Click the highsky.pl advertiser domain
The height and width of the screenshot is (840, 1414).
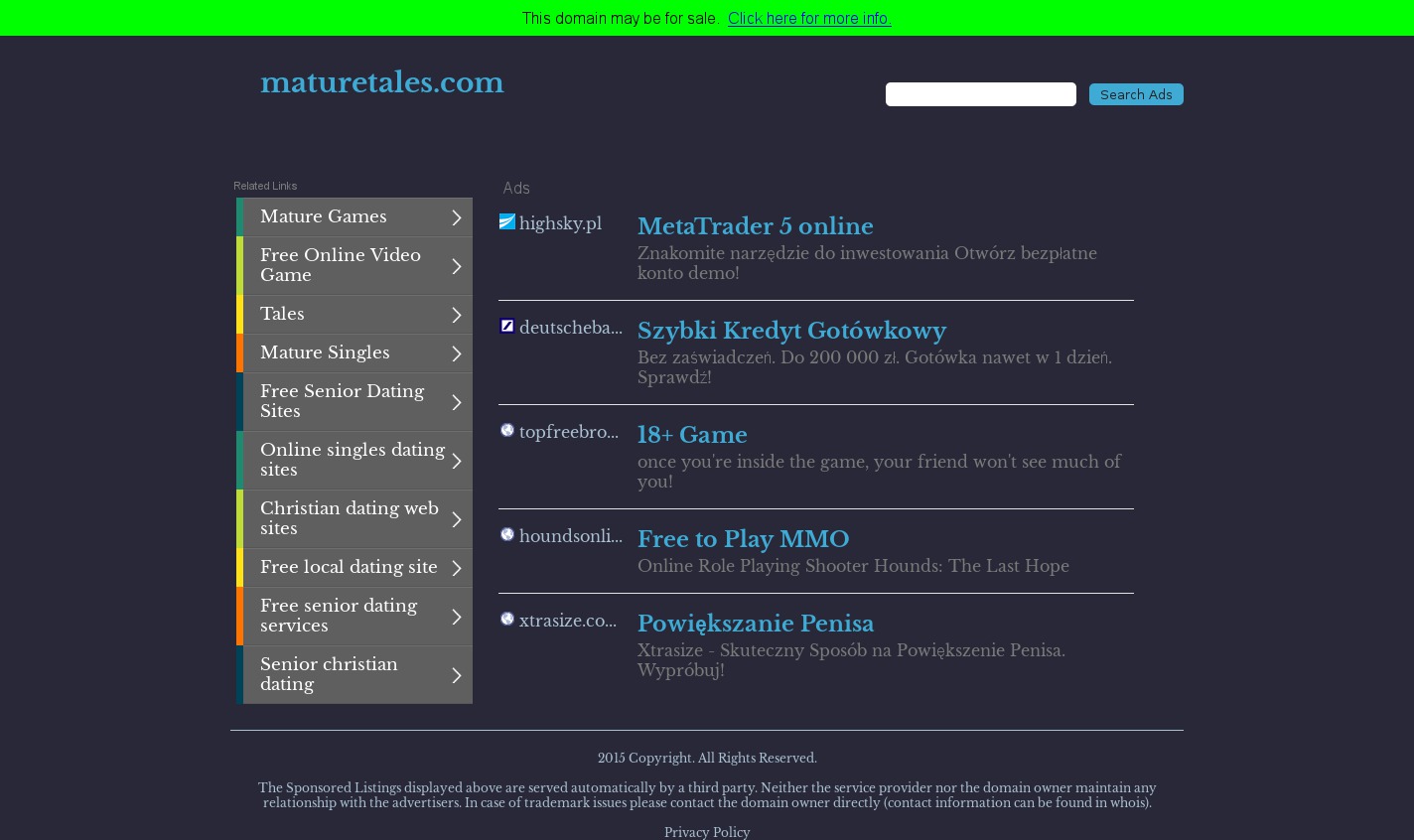click(x=560, y=223)
